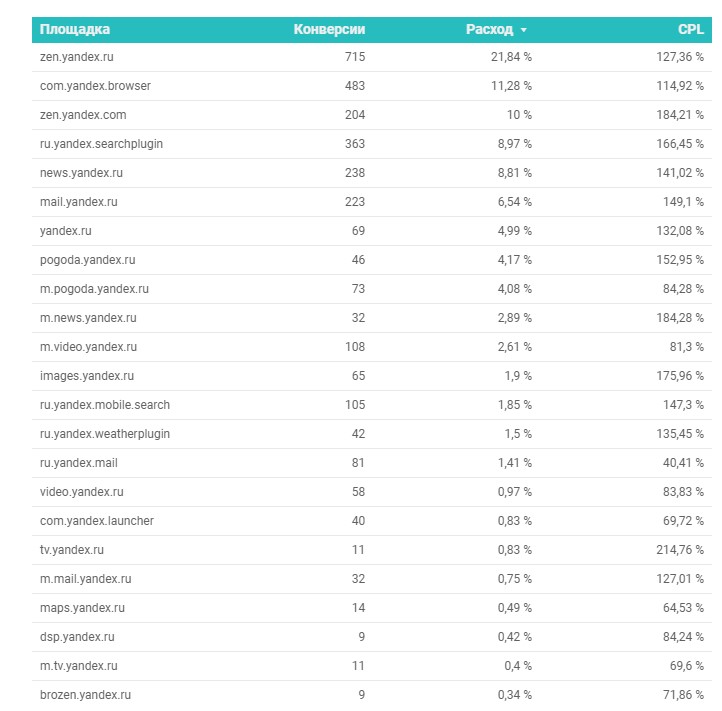Select maps.yandex.ru row
Image resolution: width=722 pixels, height=711 pixels.
pos(80,608)
